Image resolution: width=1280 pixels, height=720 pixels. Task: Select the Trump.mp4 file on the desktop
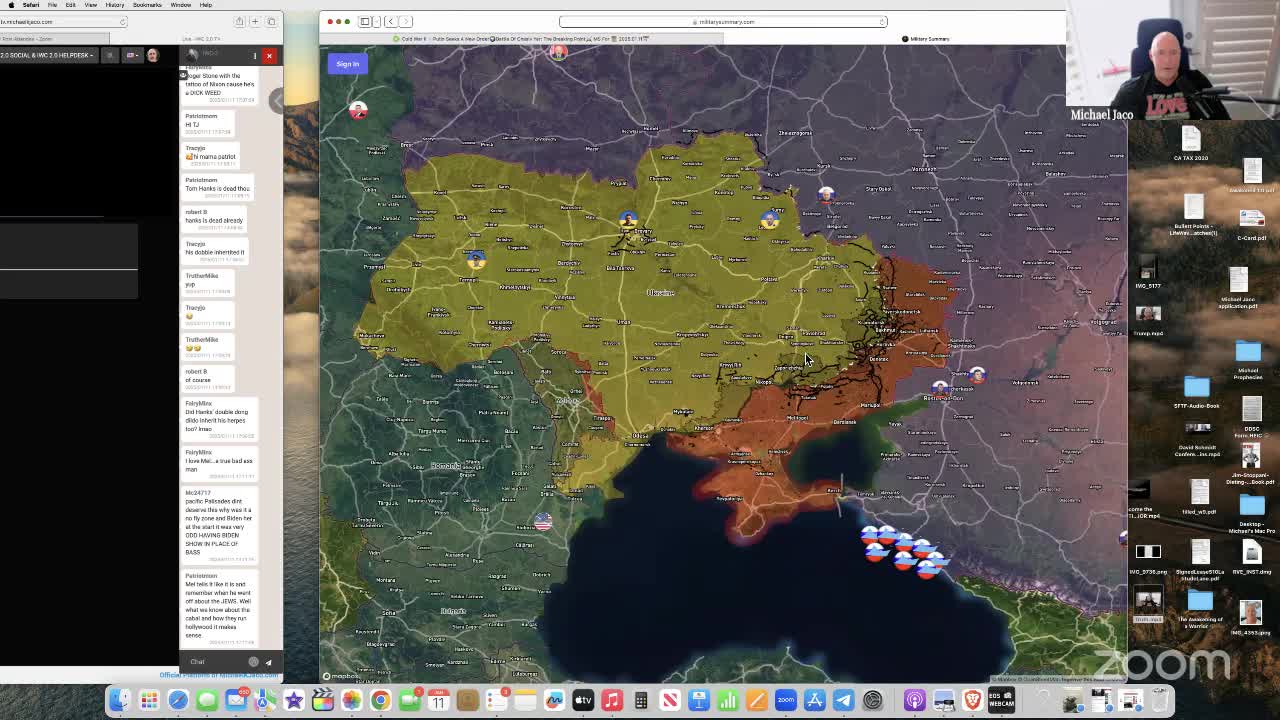tap(1148, 319)
